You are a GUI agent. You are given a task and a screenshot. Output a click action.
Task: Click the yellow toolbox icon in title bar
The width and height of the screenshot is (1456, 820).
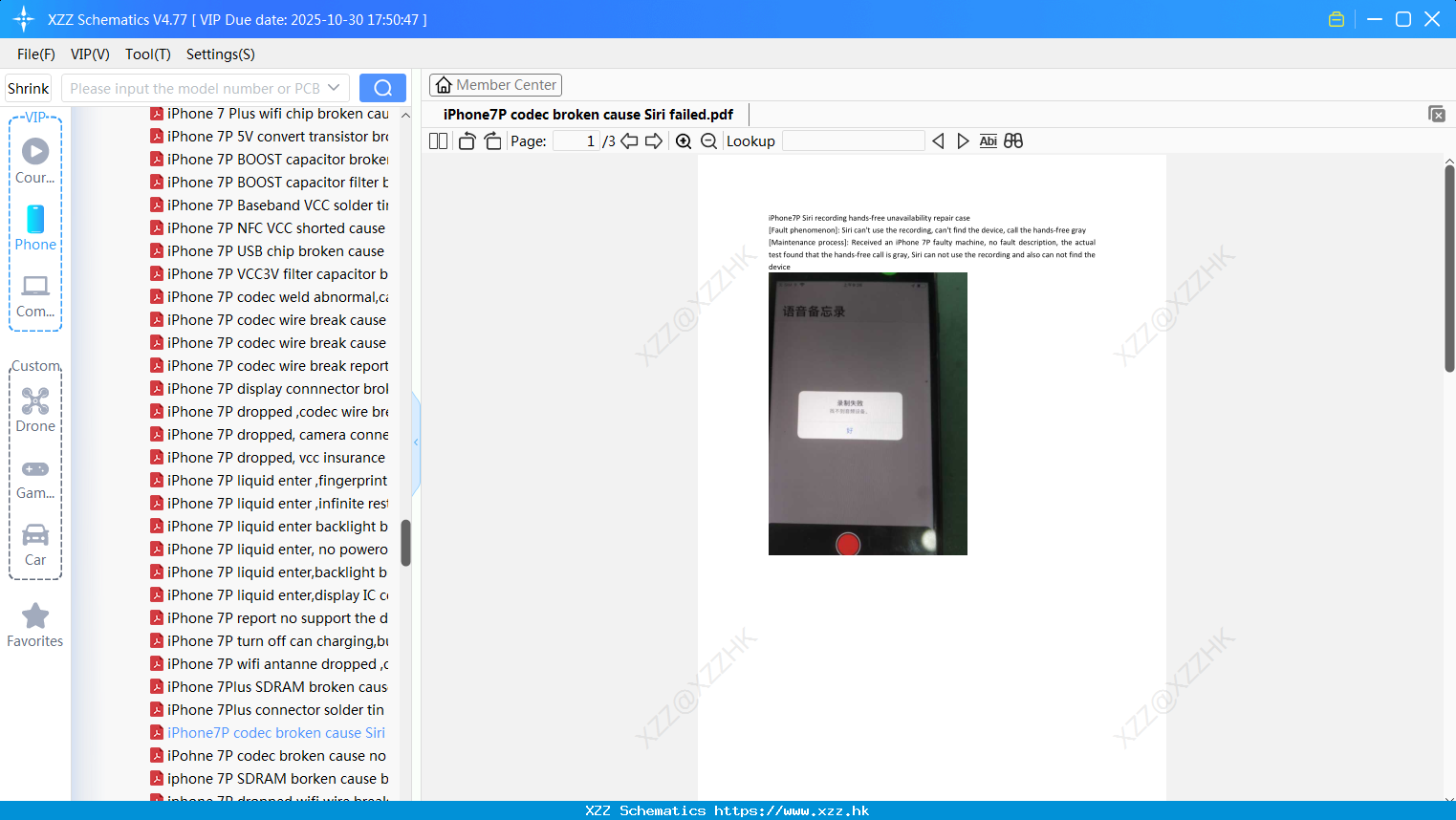coord(1336,19)
